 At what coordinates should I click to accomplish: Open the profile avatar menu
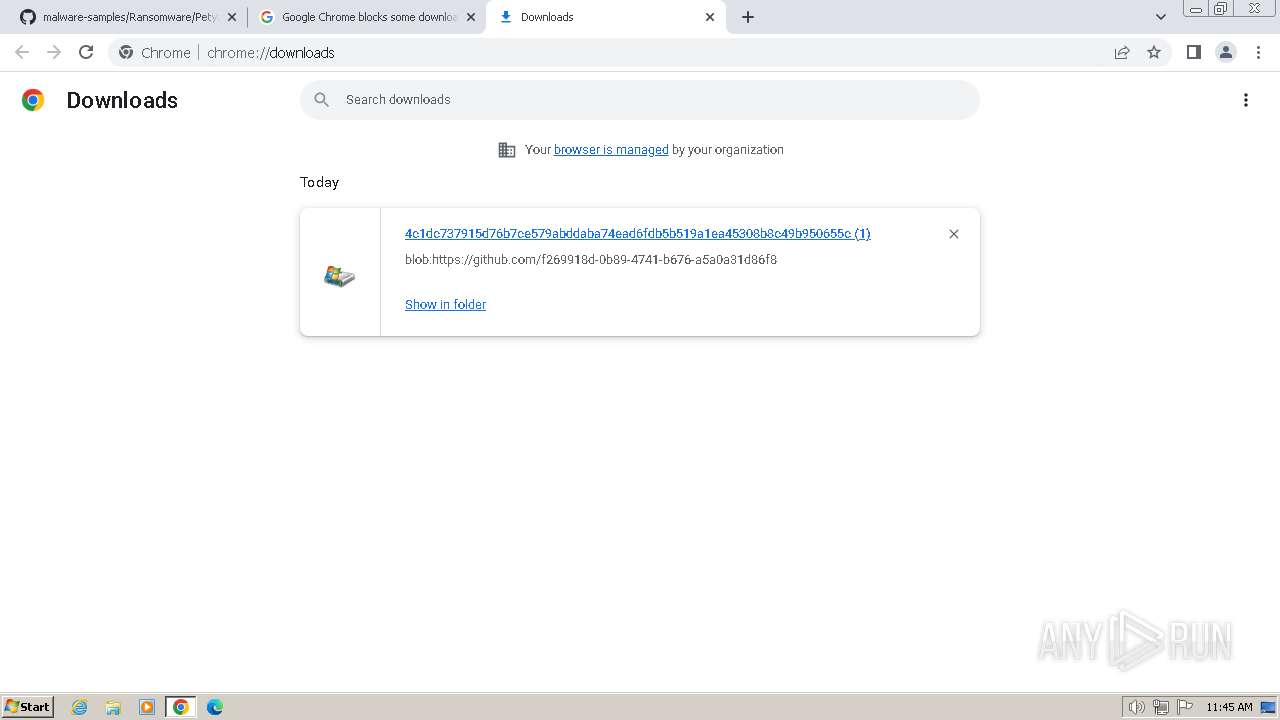pyautogui.click(x=1225, y=52)
